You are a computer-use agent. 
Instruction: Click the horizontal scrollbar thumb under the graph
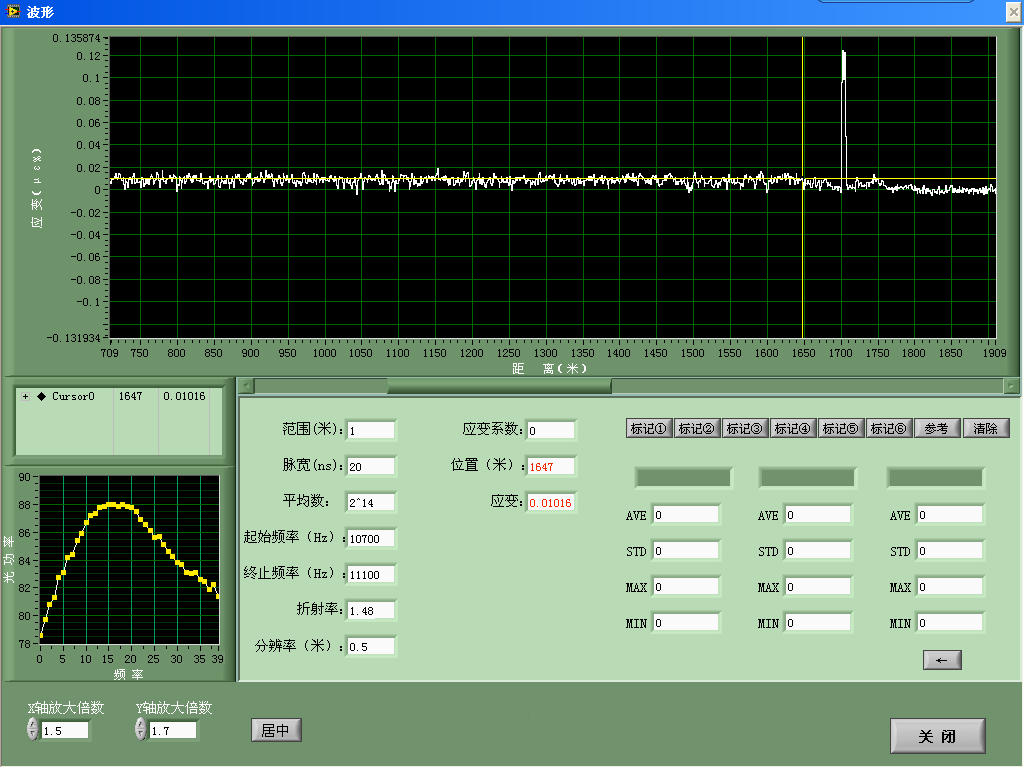[x=499, y=386]
